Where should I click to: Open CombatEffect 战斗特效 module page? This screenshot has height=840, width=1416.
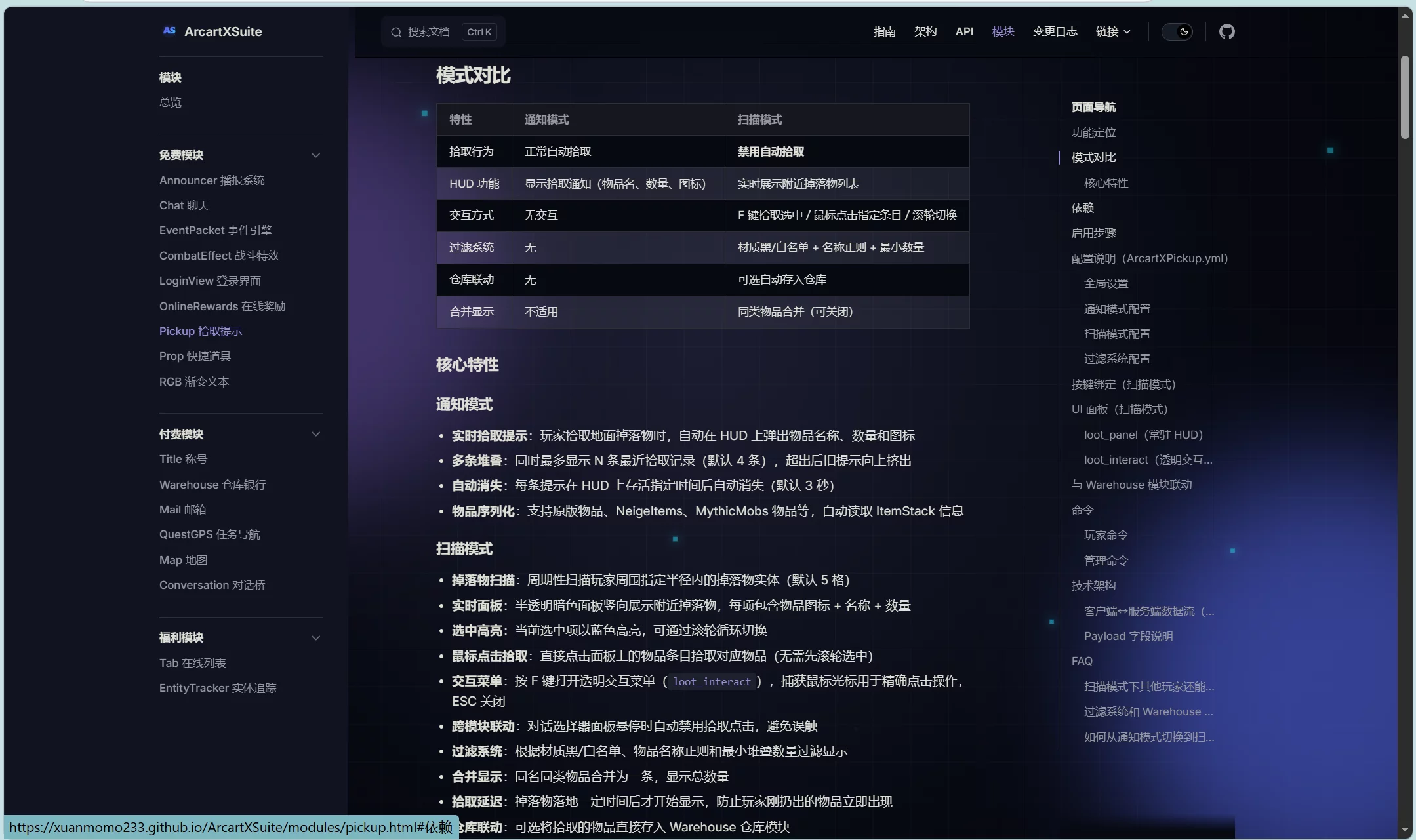point(219,256)
